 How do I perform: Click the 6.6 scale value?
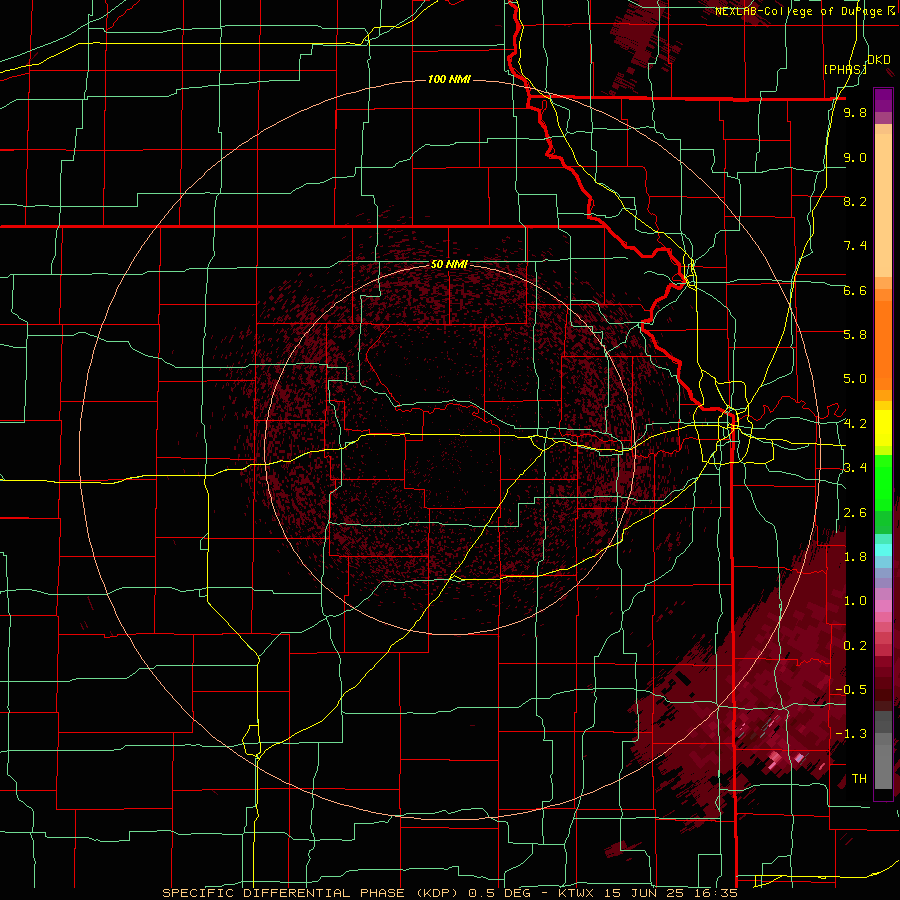click(855, 290)
